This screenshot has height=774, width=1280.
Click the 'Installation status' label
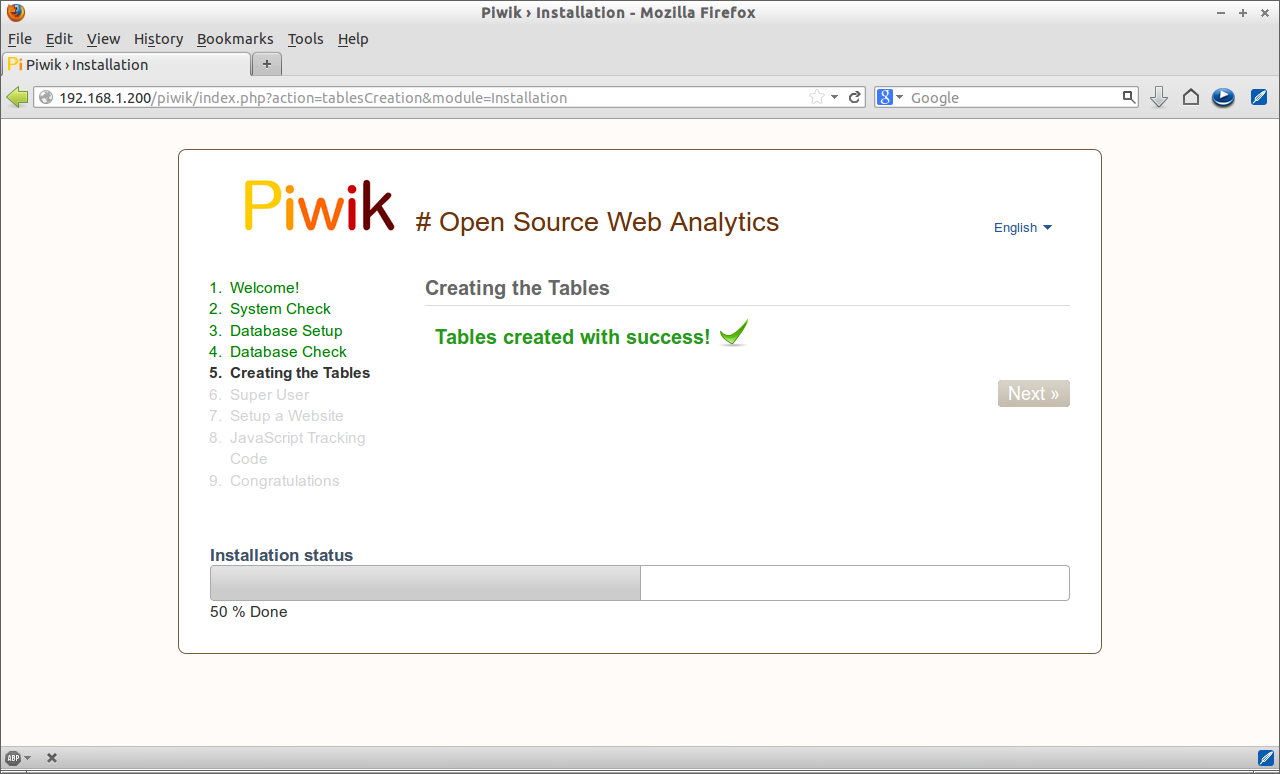[281, 555]
